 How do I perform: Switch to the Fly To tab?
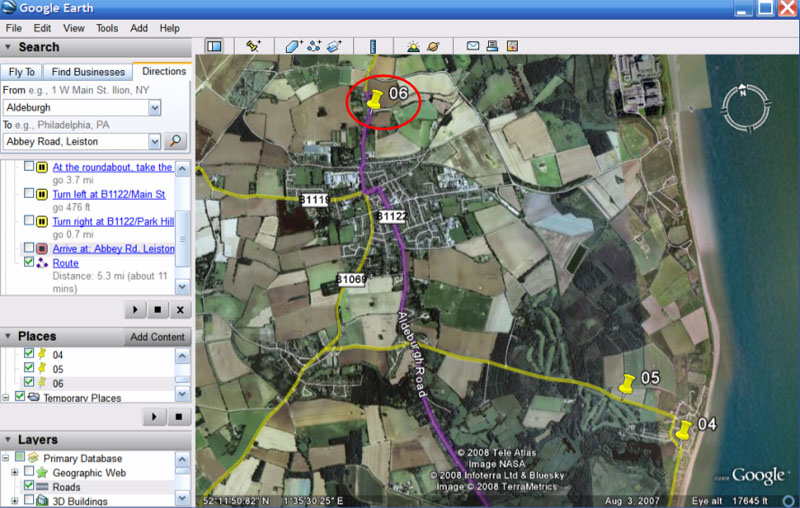[x=21, y=72]
